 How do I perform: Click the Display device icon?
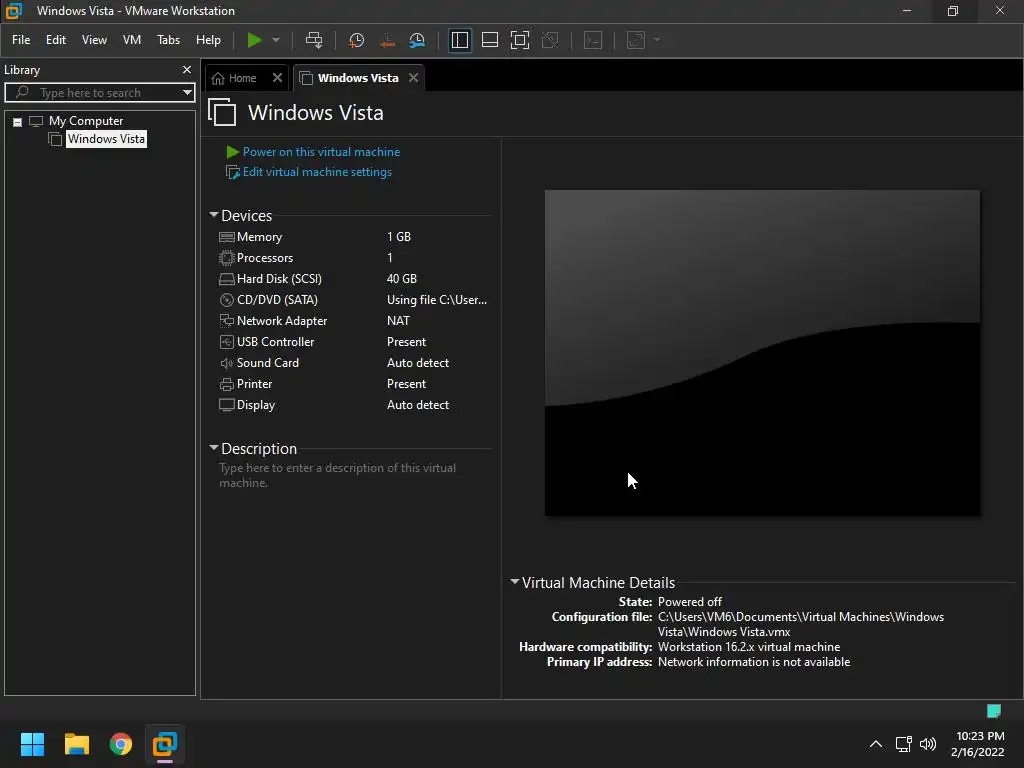coord(227,405)
